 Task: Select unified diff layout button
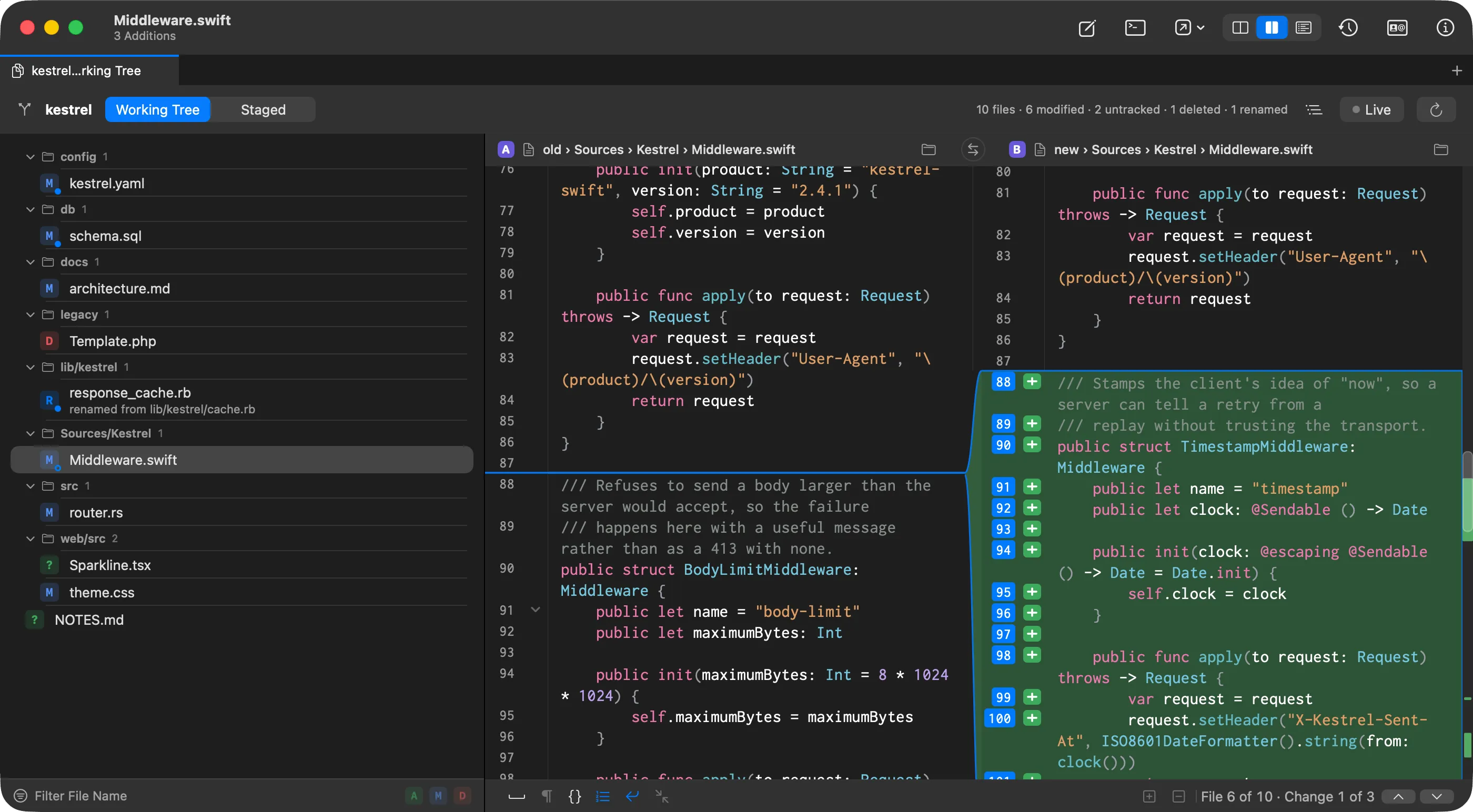pos(1303,27)
